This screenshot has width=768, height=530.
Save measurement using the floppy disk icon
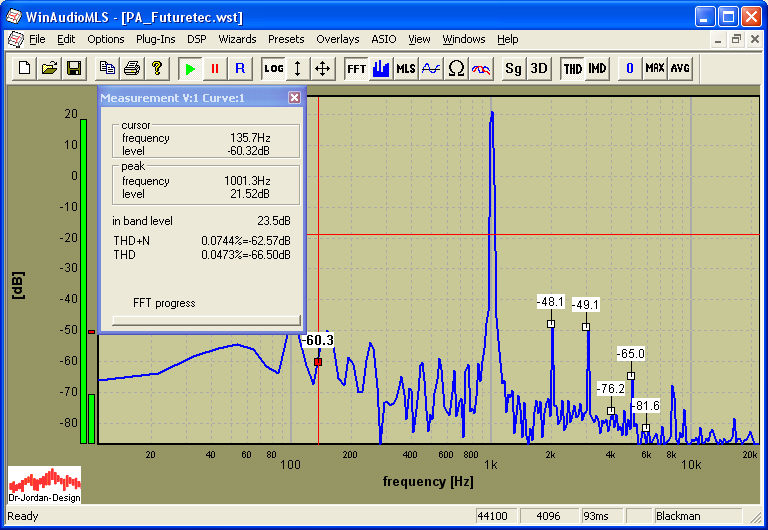(x=73, y=68)
